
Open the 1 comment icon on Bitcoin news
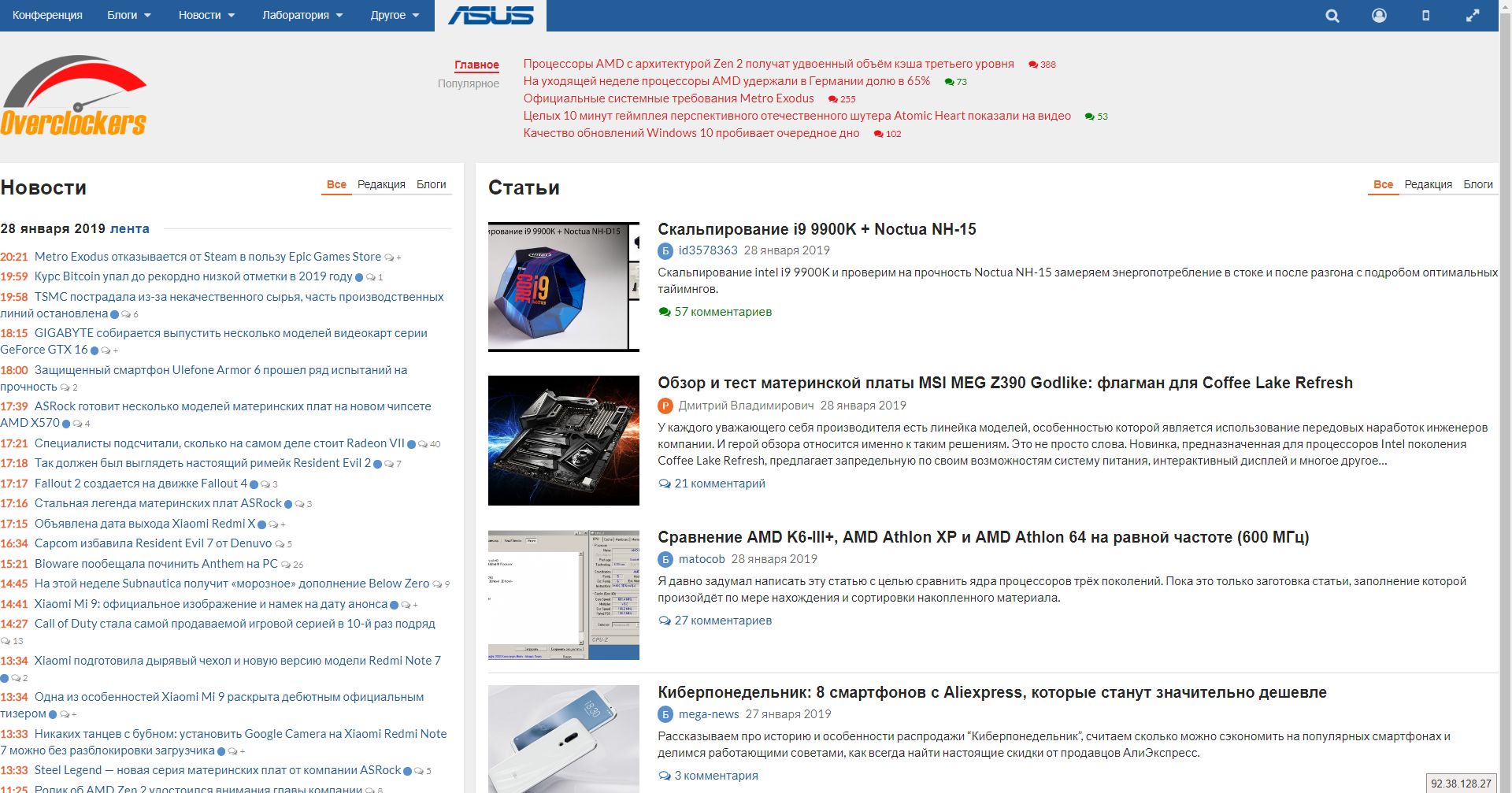pyautogui.click(x=374, y=277)
